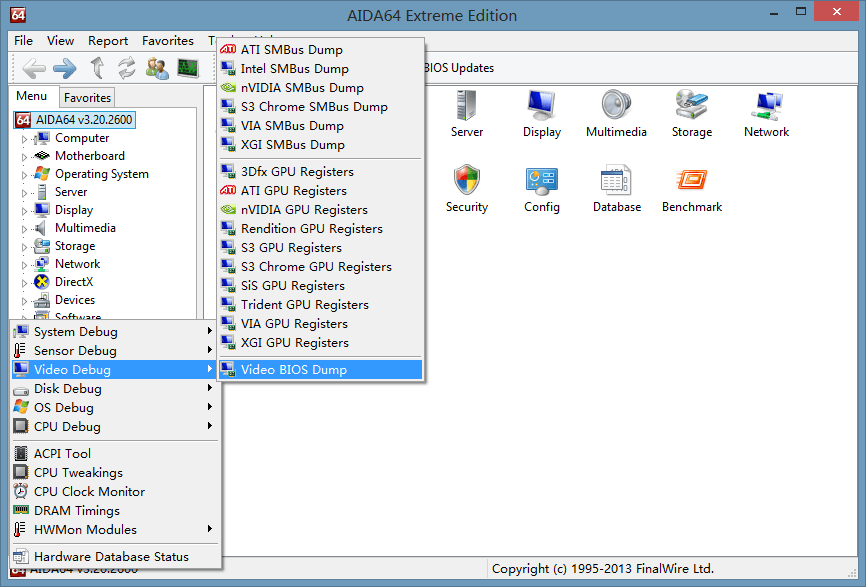Expand the DirectX tree node
This screenshot has height=587, width=866.
24,283
